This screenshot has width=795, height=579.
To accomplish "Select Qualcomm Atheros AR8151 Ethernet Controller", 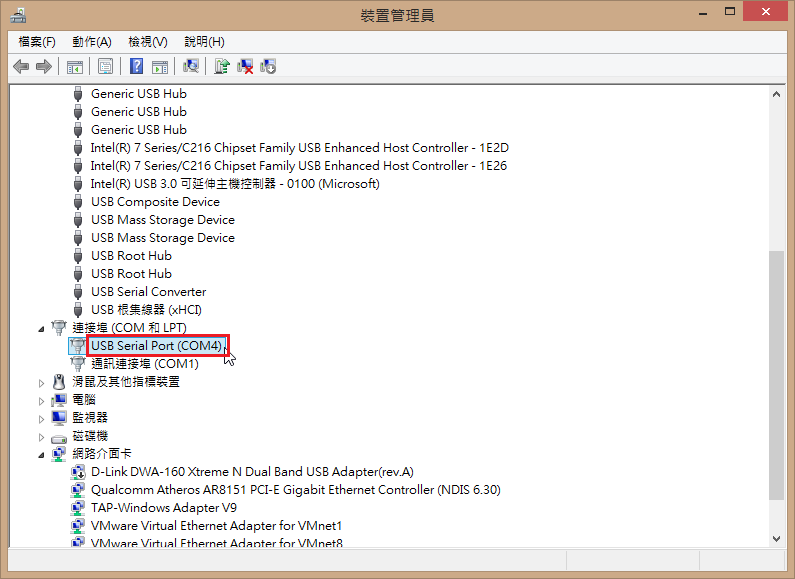I will 296,490.
